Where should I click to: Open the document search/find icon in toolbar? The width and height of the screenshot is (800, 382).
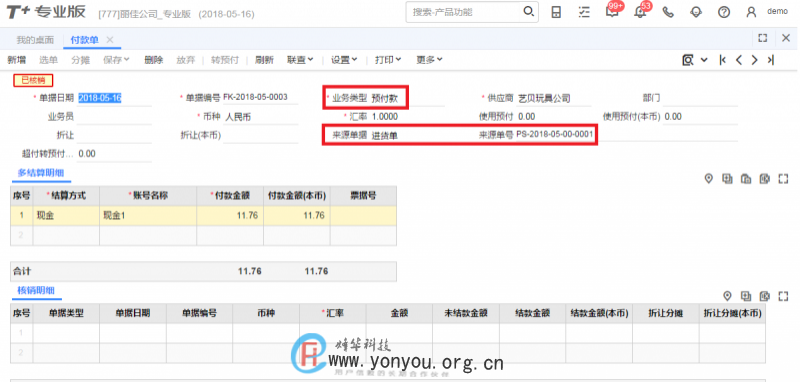point(688,60)
